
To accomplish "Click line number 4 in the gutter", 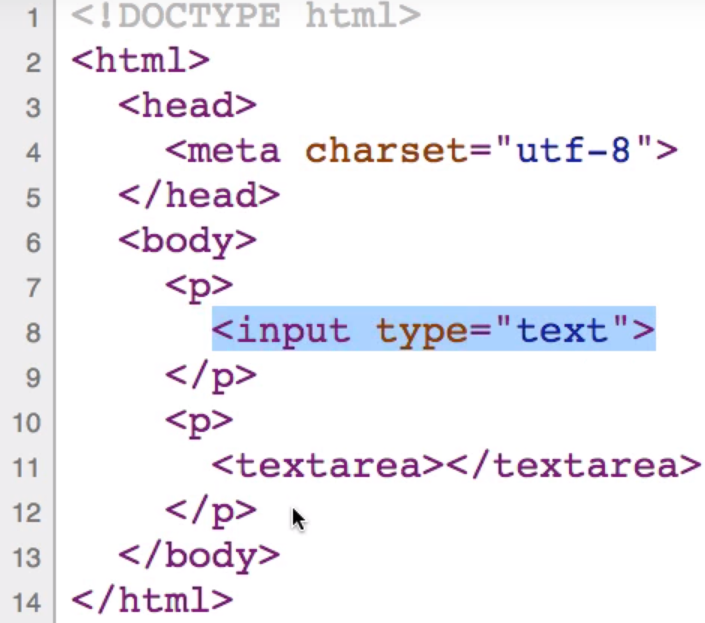I will coord(33,153).
